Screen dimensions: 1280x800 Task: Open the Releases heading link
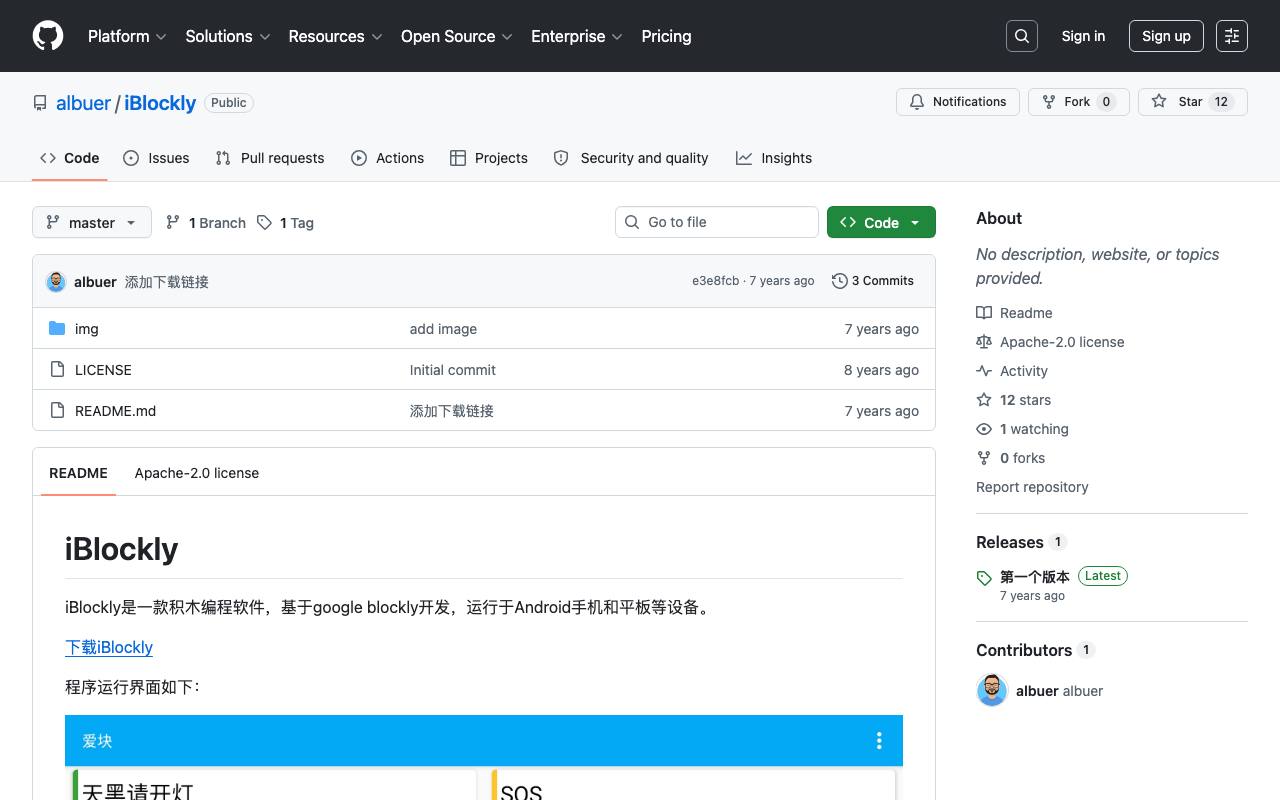[x=1010, y=542]
